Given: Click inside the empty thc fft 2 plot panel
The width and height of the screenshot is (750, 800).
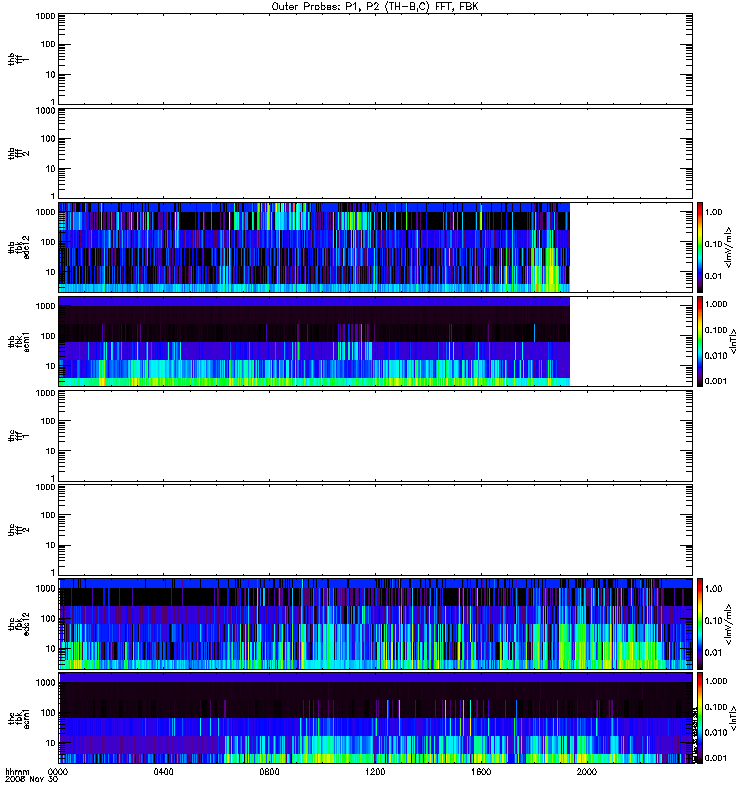Looking at the screenshot, I should click(376, 530).
